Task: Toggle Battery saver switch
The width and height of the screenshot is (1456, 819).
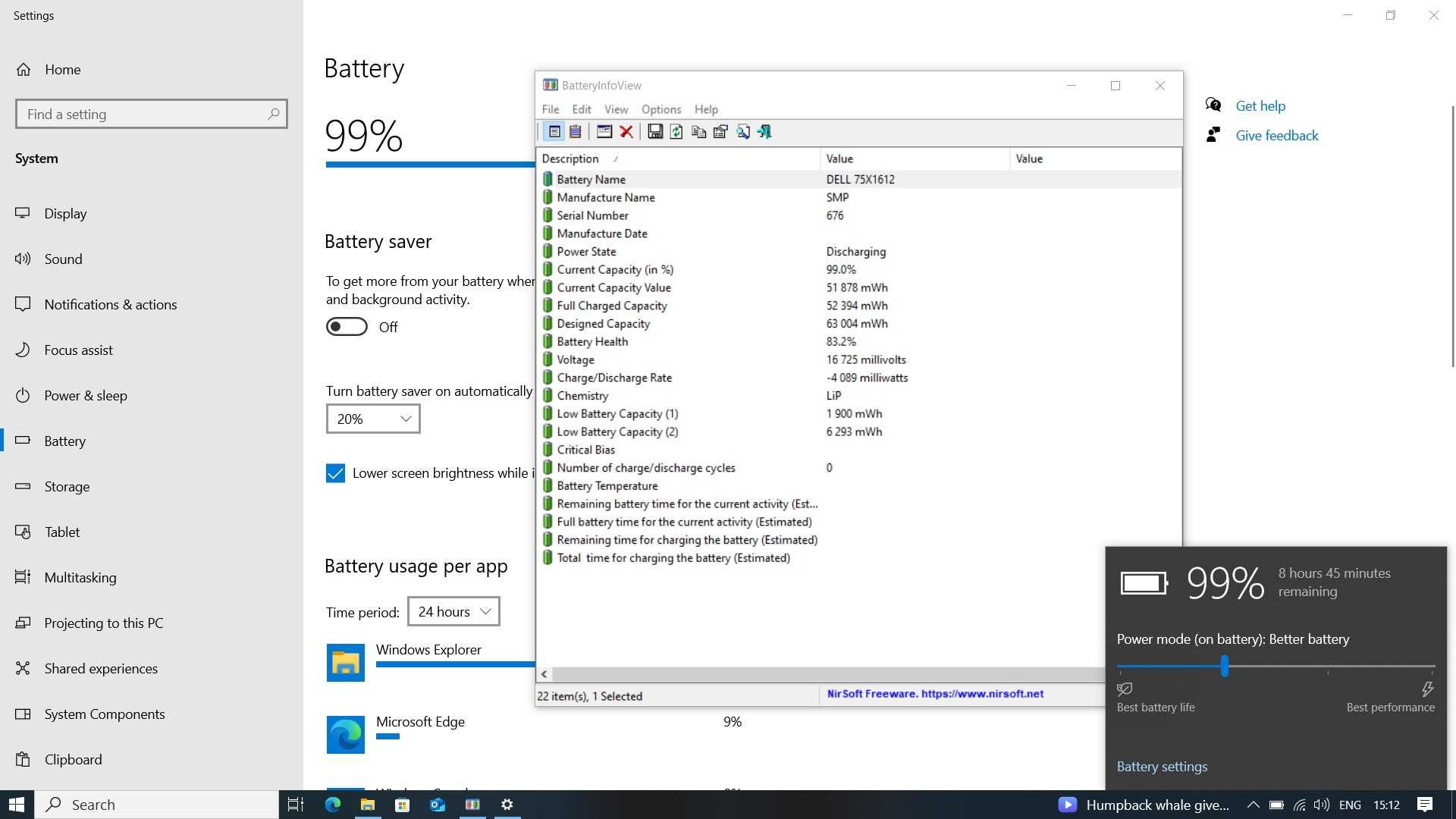Action: point(347,327)
